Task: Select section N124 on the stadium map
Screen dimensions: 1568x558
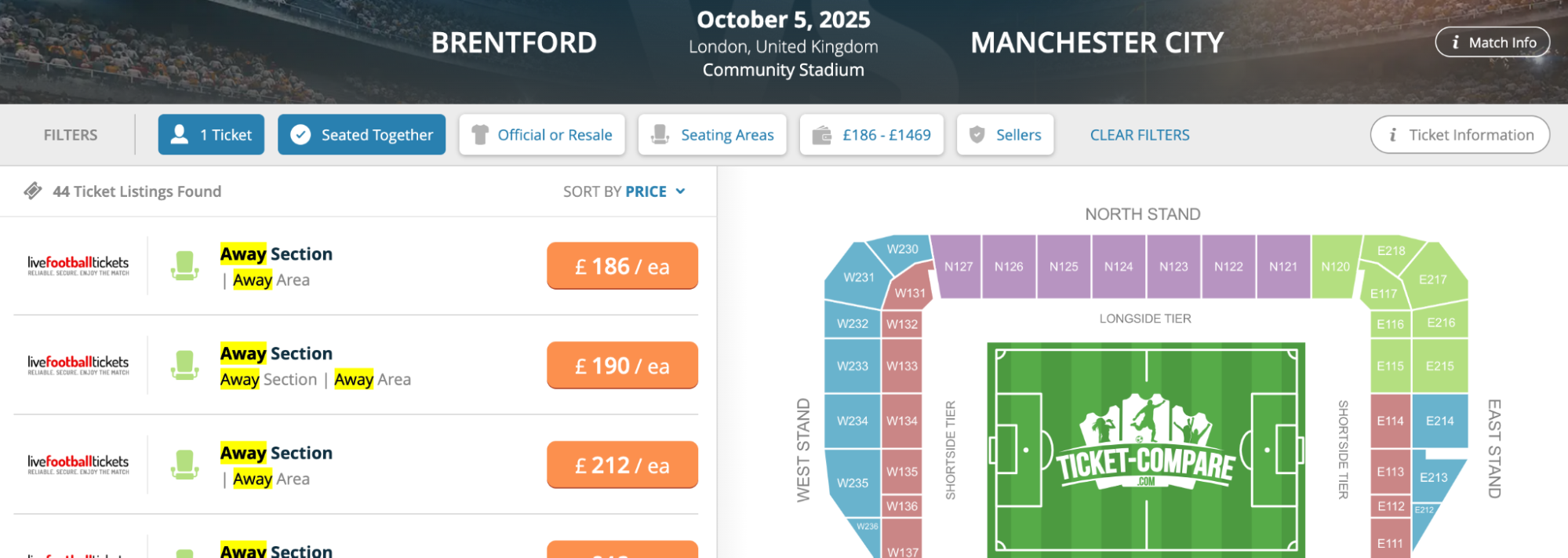Action: 1119,266
